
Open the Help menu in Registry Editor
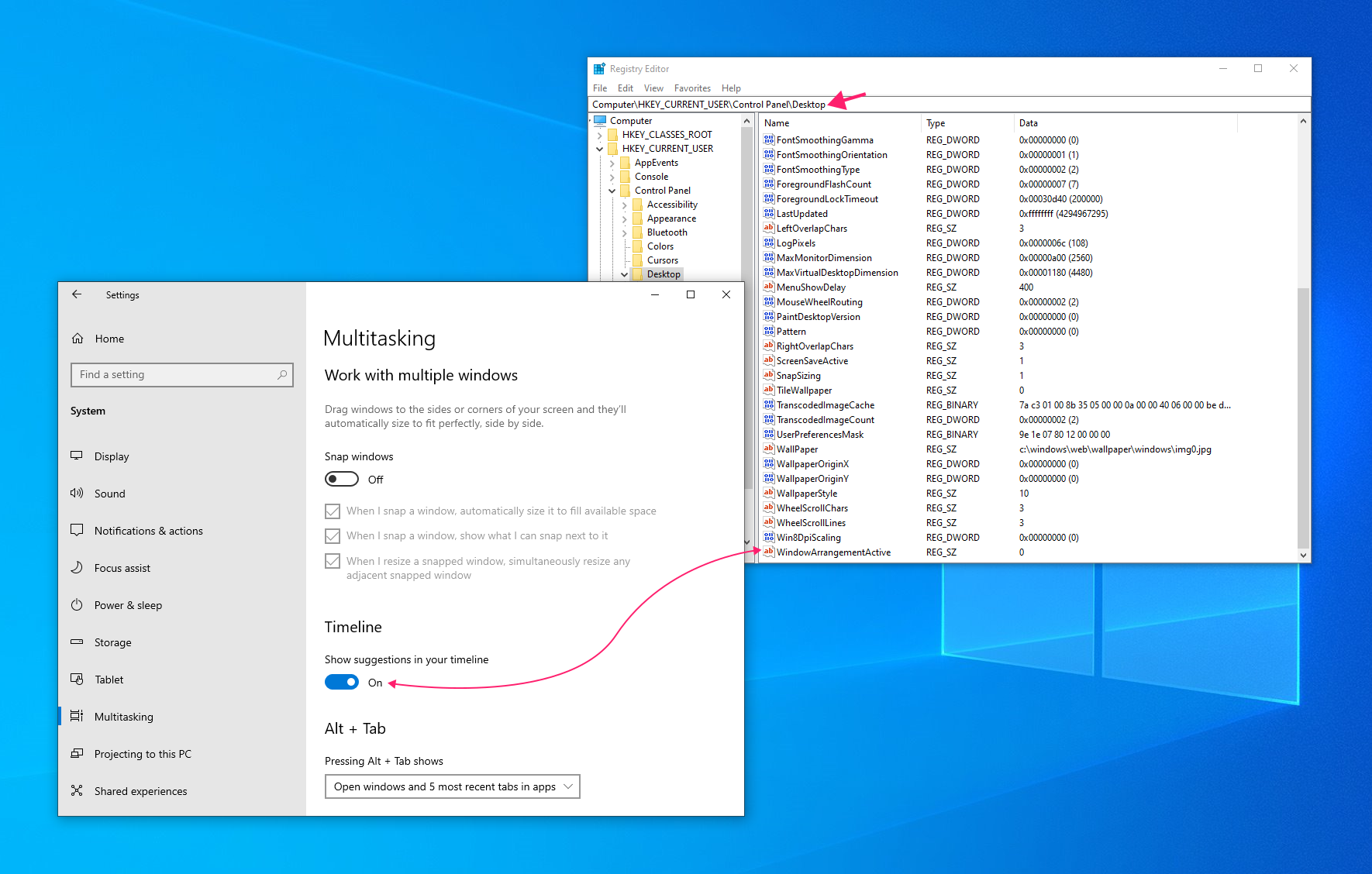pyautogui.click(x=731, y=88)
